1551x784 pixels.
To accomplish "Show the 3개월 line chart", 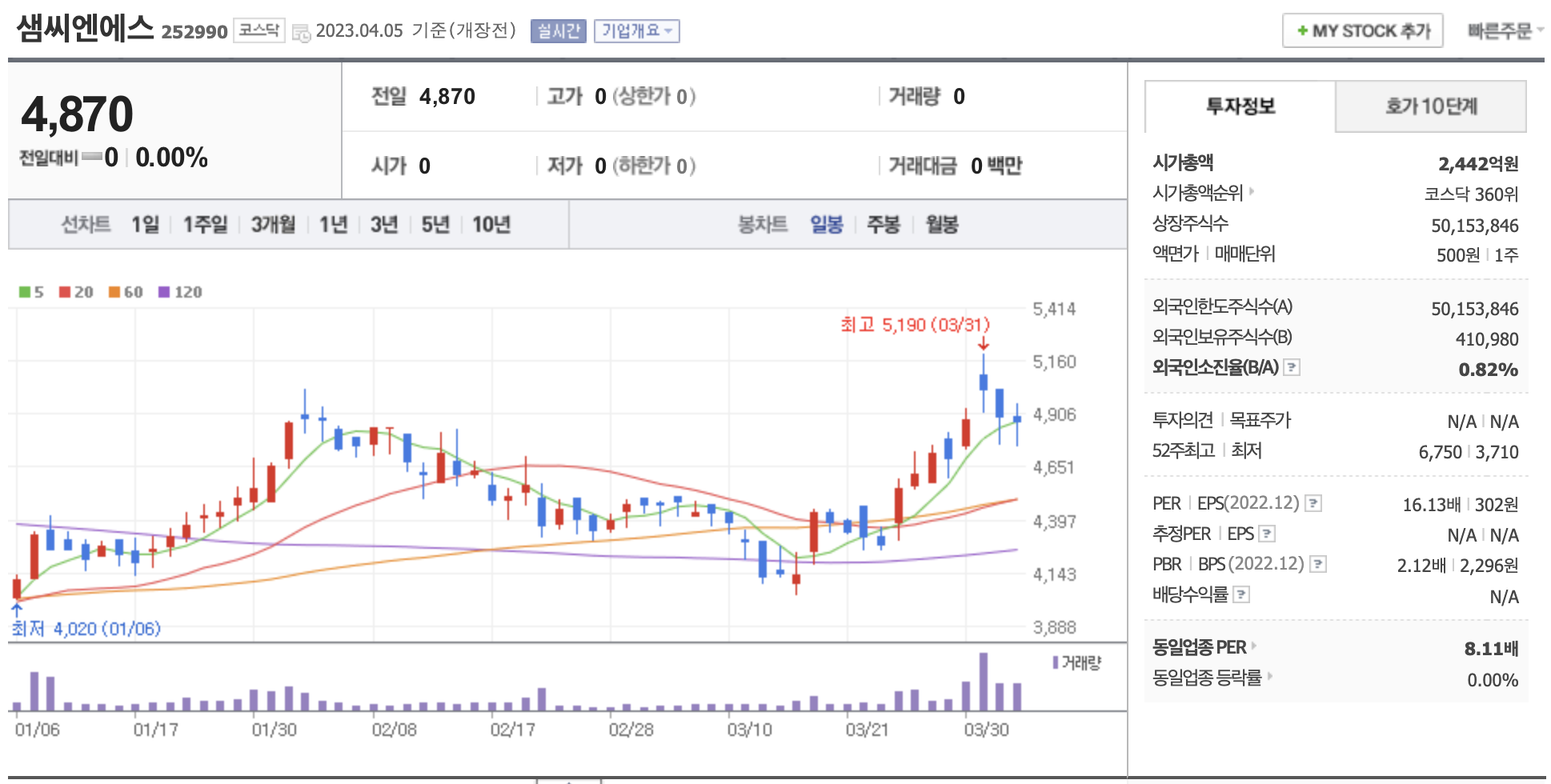I will pos(273,225).
